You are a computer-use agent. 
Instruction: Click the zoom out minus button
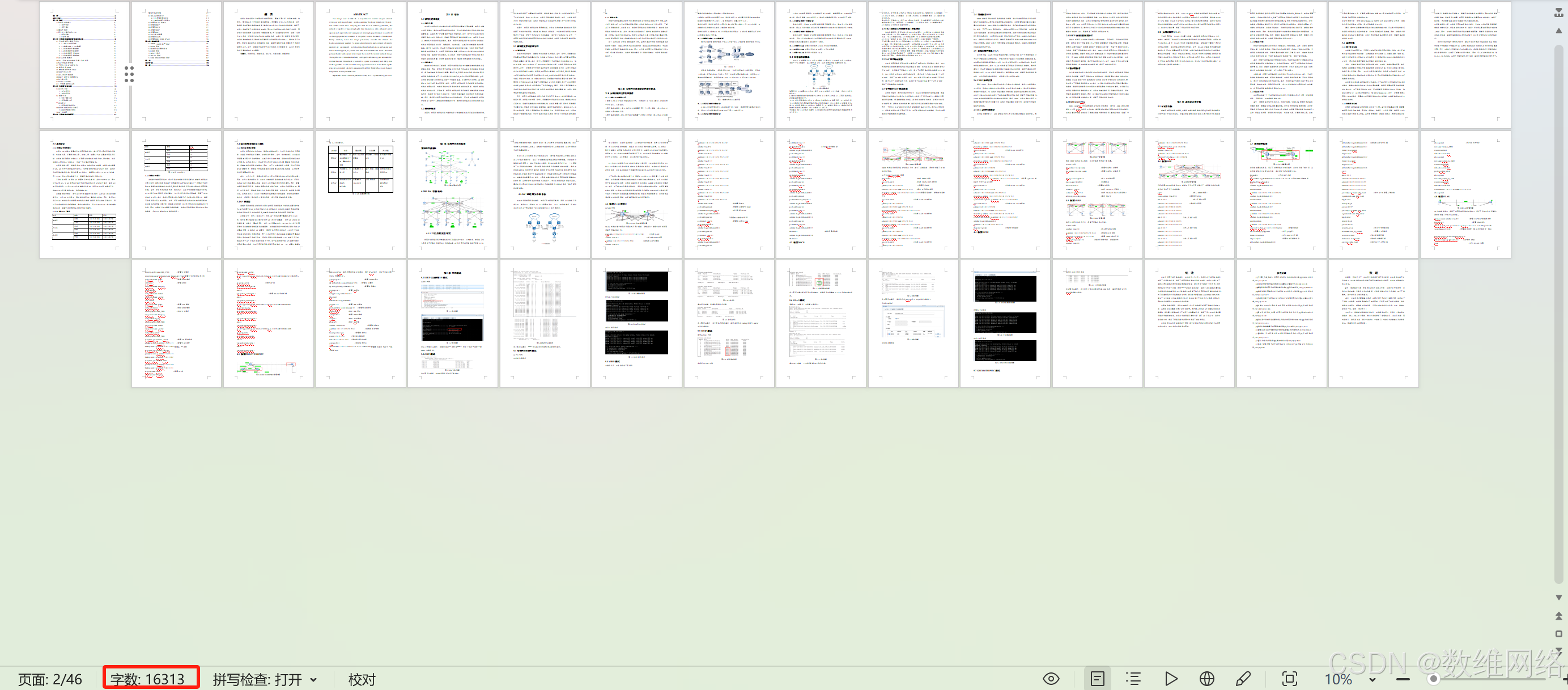[1403, 679]
